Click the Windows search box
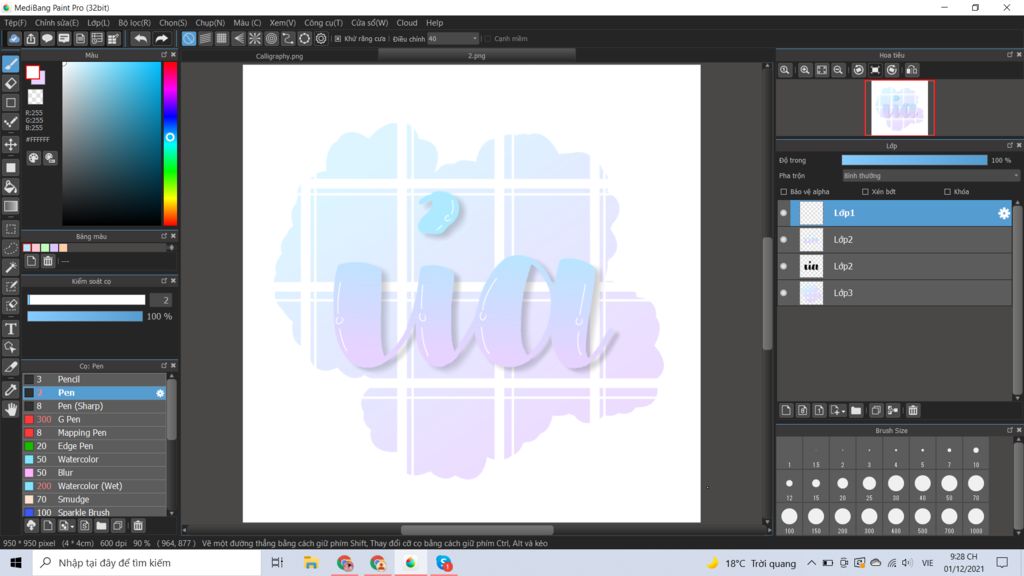This screenshot has height=576, width=1024. [146, 563]
